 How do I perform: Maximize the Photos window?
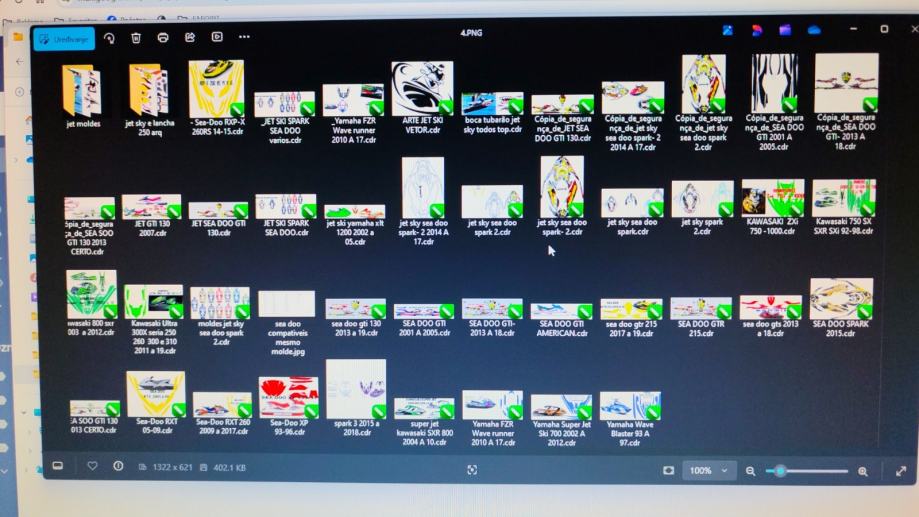click(884, 29)
